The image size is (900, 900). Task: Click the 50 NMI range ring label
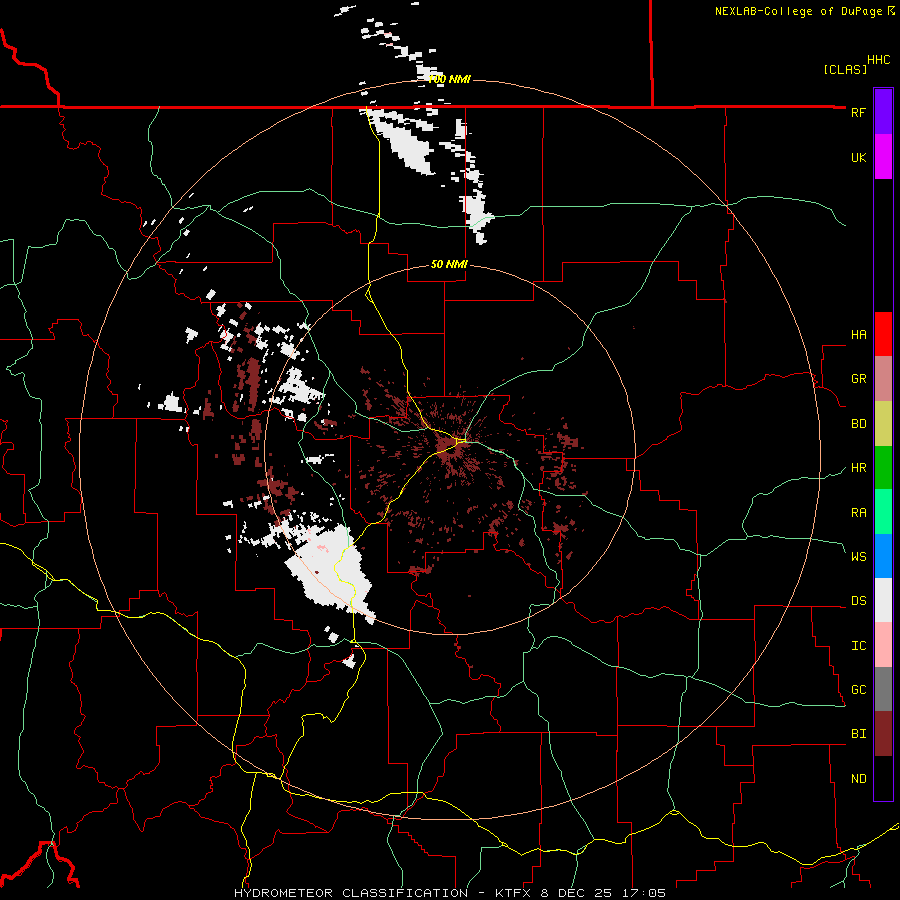click(x=449, y=264)
